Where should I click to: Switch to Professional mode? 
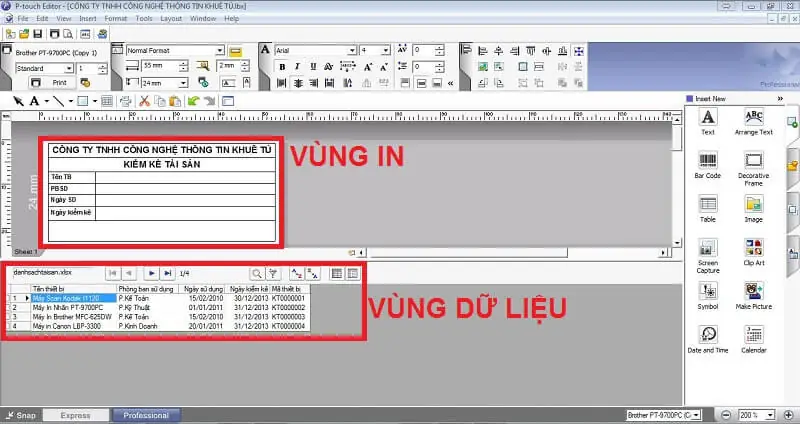point(146,415)
